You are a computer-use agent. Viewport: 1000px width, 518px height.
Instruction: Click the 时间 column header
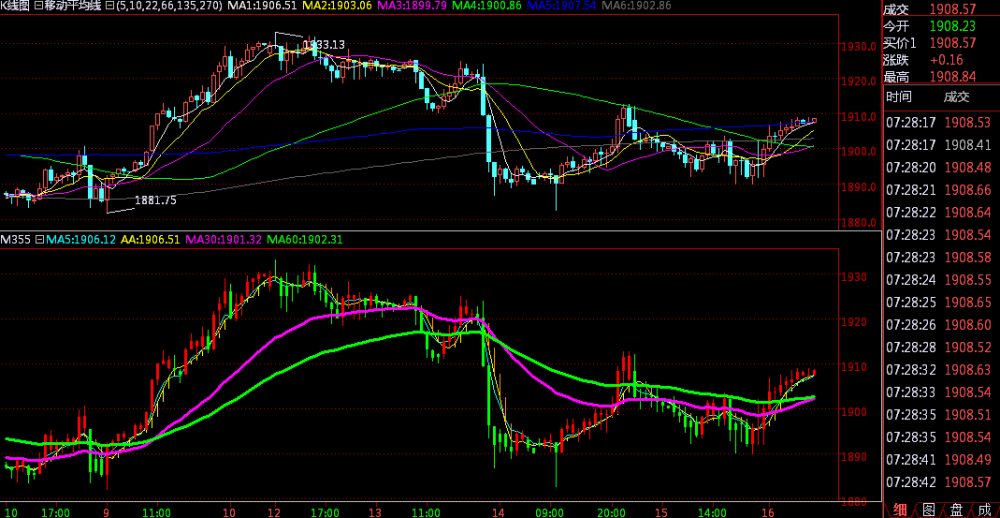click(899, 97)
